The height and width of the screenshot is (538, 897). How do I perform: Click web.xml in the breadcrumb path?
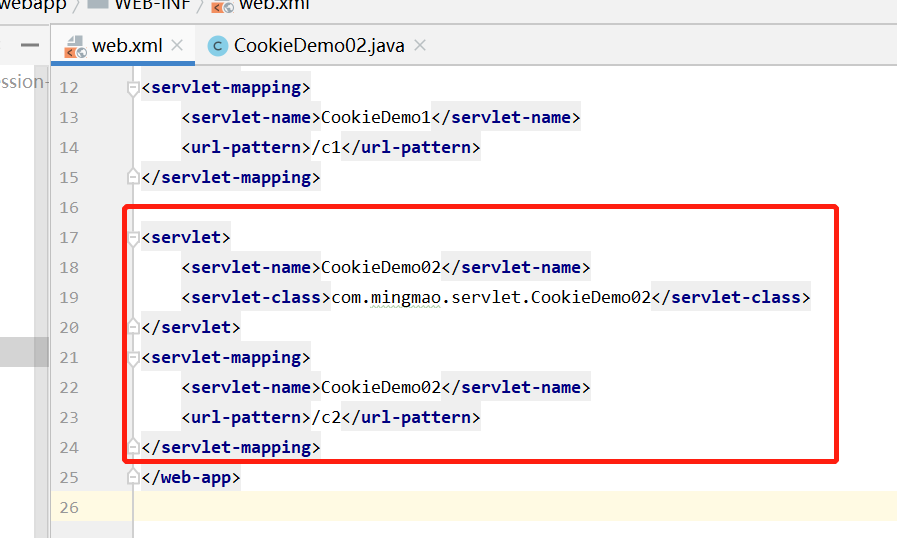(x=274, y=5)
